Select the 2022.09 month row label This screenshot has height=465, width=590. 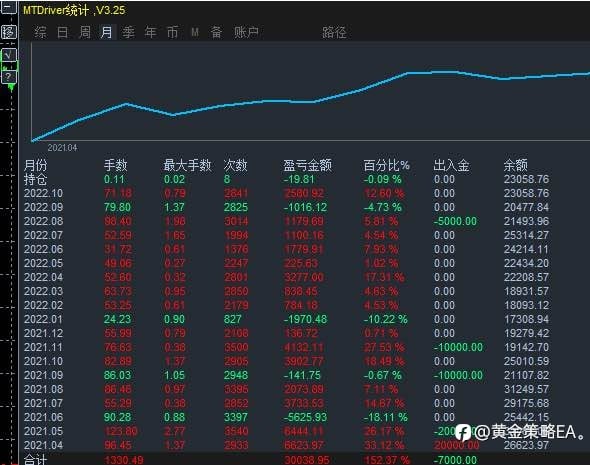coord(43,207)
